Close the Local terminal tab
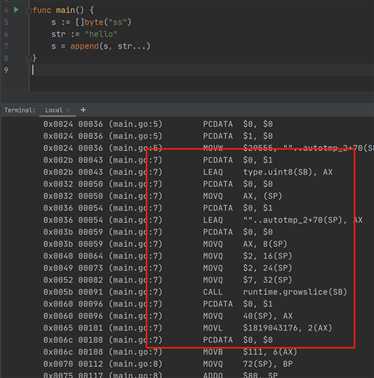Viewport: 374px width, 378px height. point(69,110)
